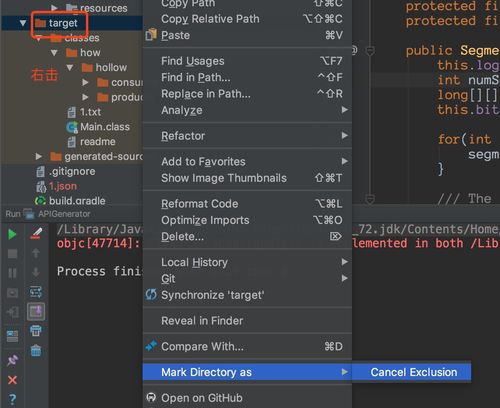Click the blue trash can icon
This screenshot has height=408, width=500.
point(36,351)
